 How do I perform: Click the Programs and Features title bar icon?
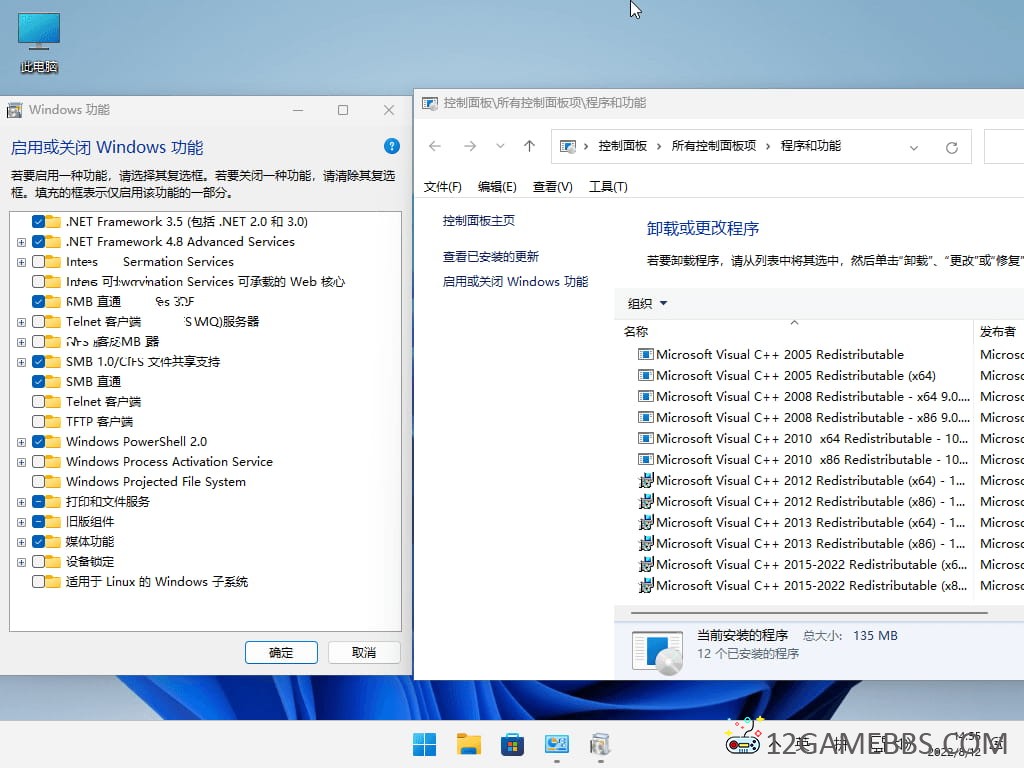[430, 103]
